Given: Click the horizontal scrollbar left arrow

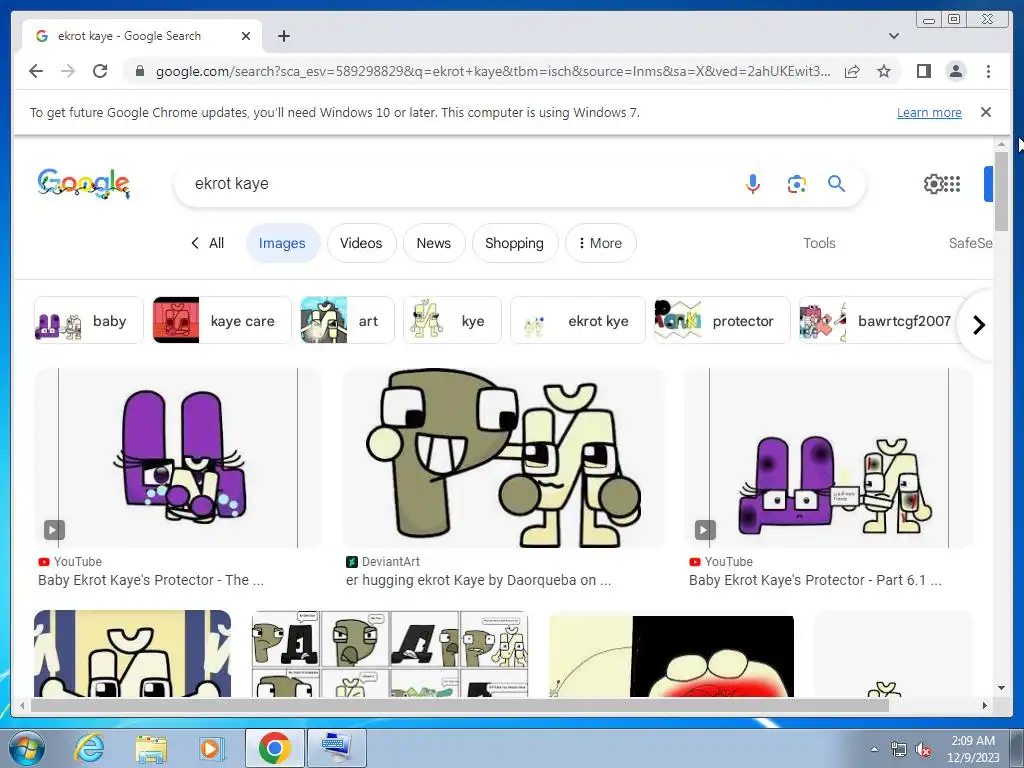Looking at the screenshot, I should (22, 705).
